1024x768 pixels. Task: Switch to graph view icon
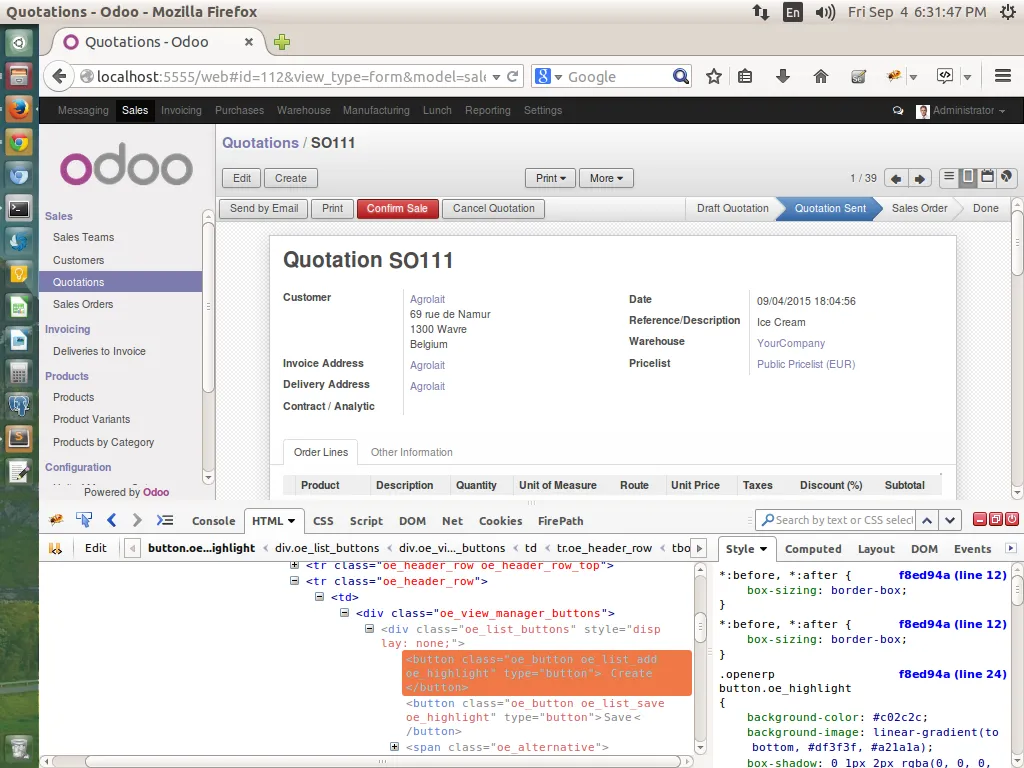tap(1006, 177)
